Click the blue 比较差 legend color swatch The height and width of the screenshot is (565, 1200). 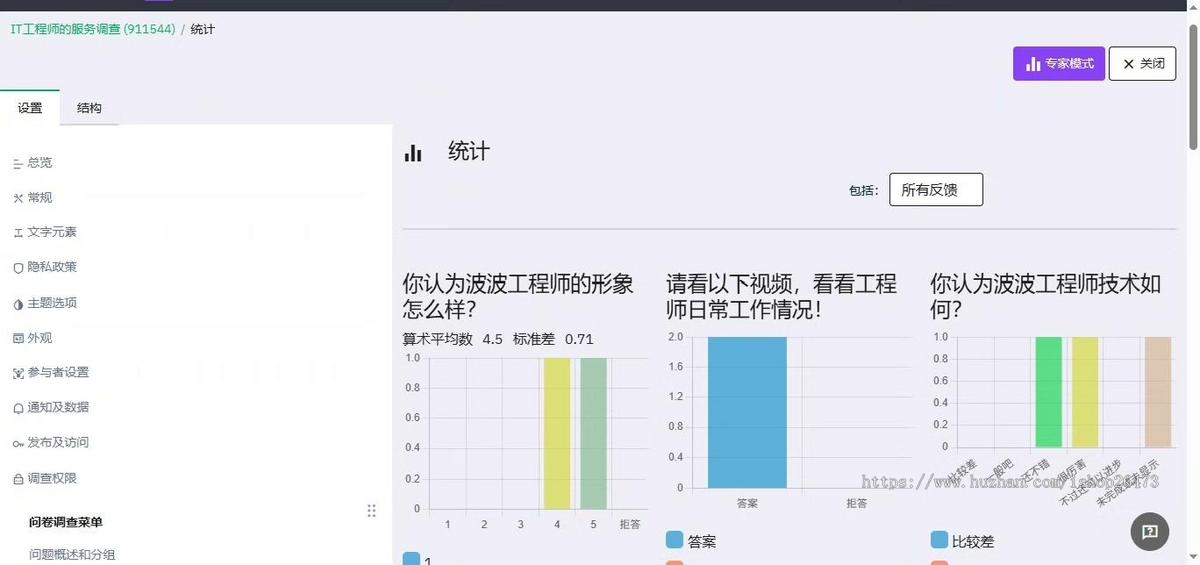pos(939,540)
